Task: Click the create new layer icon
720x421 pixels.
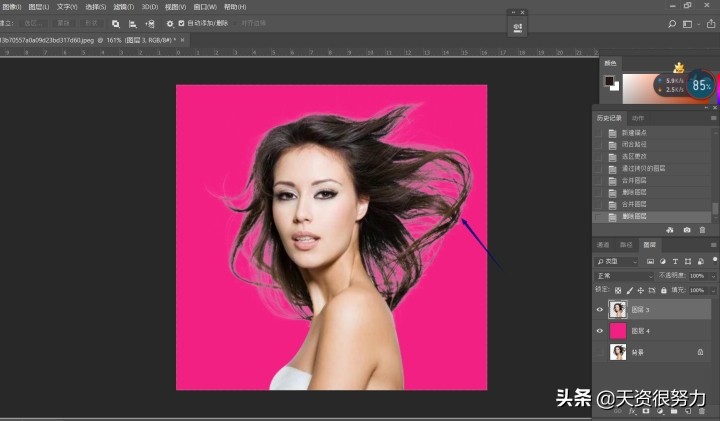Action: tap(688, 411)
